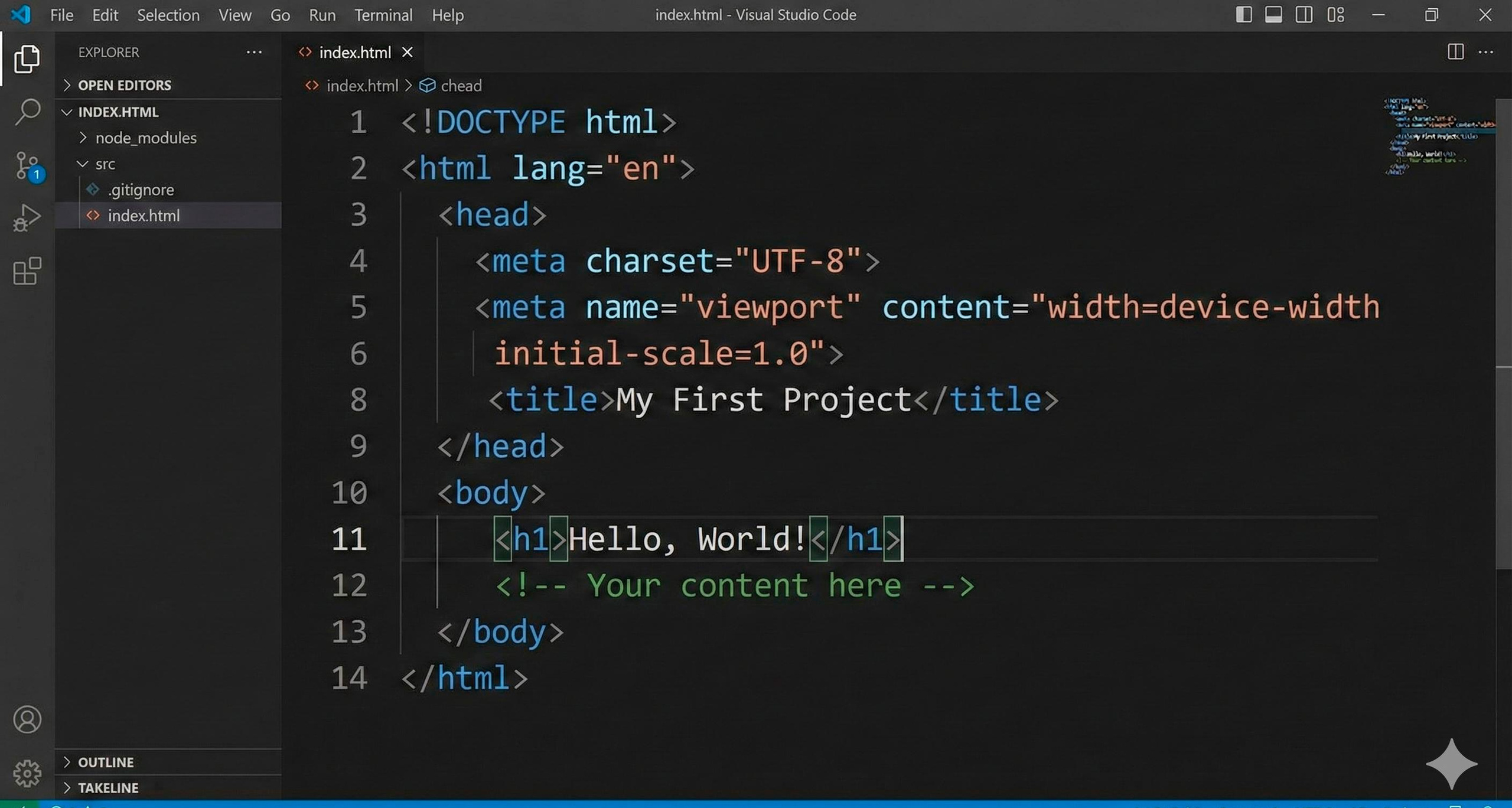
Task: Open the Edit menu
Action: (x=105, y=15)
